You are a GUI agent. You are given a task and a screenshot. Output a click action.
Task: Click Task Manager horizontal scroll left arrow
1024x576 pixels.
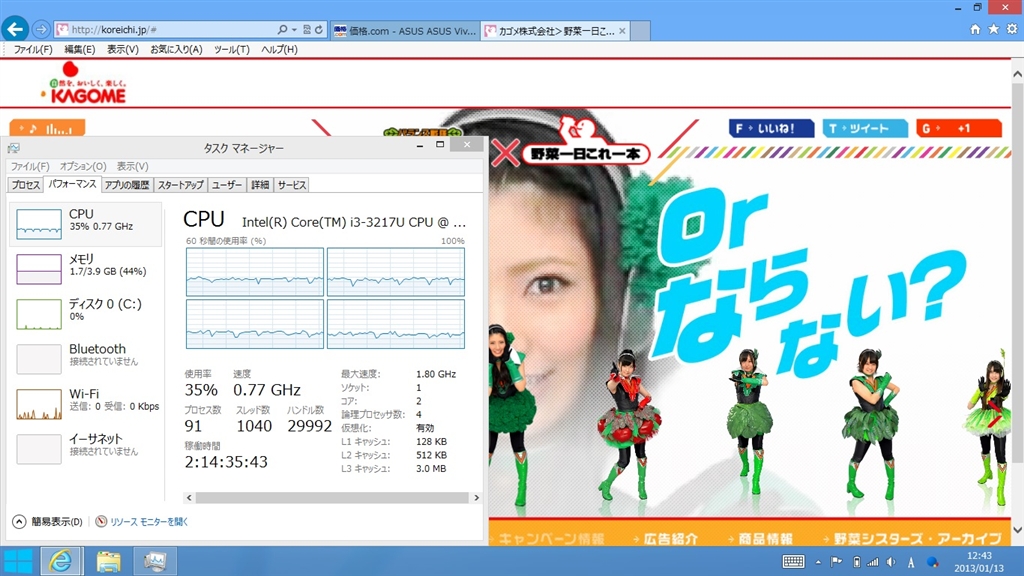tap(189, 498)
